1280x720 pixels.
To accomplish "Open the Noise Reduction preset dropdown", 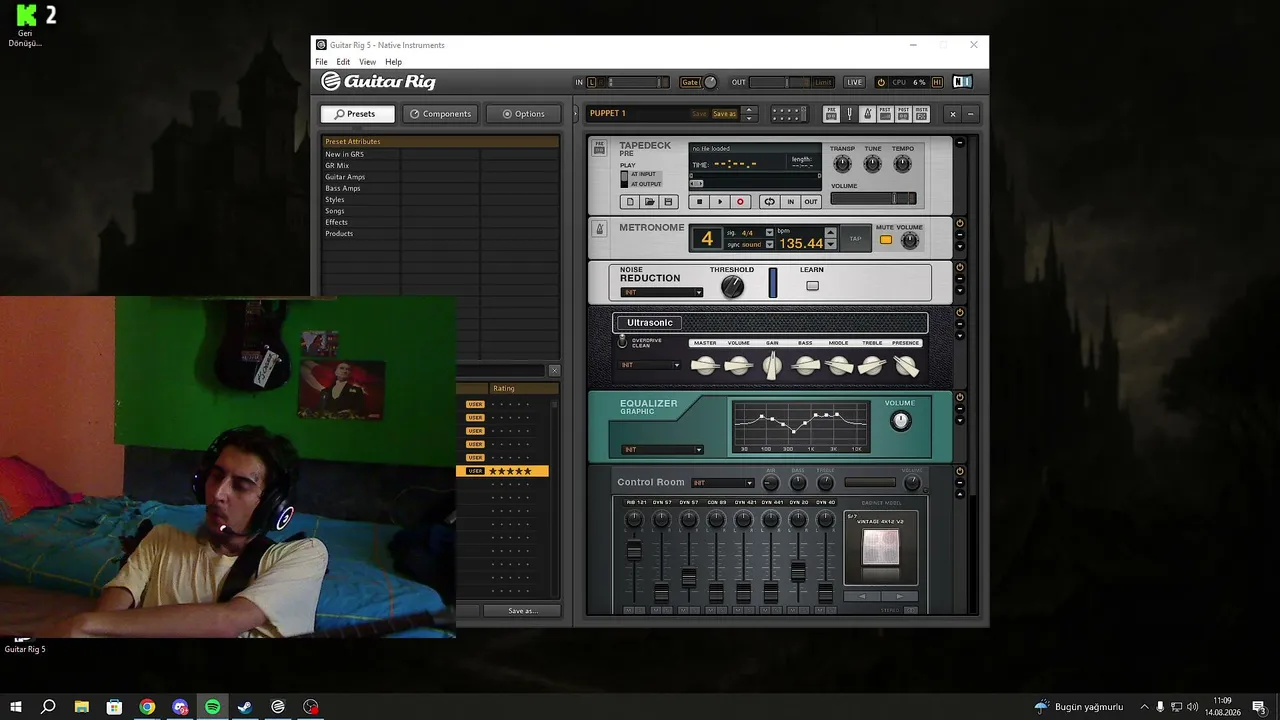I will pyautogui.click(x=661, y=292).
